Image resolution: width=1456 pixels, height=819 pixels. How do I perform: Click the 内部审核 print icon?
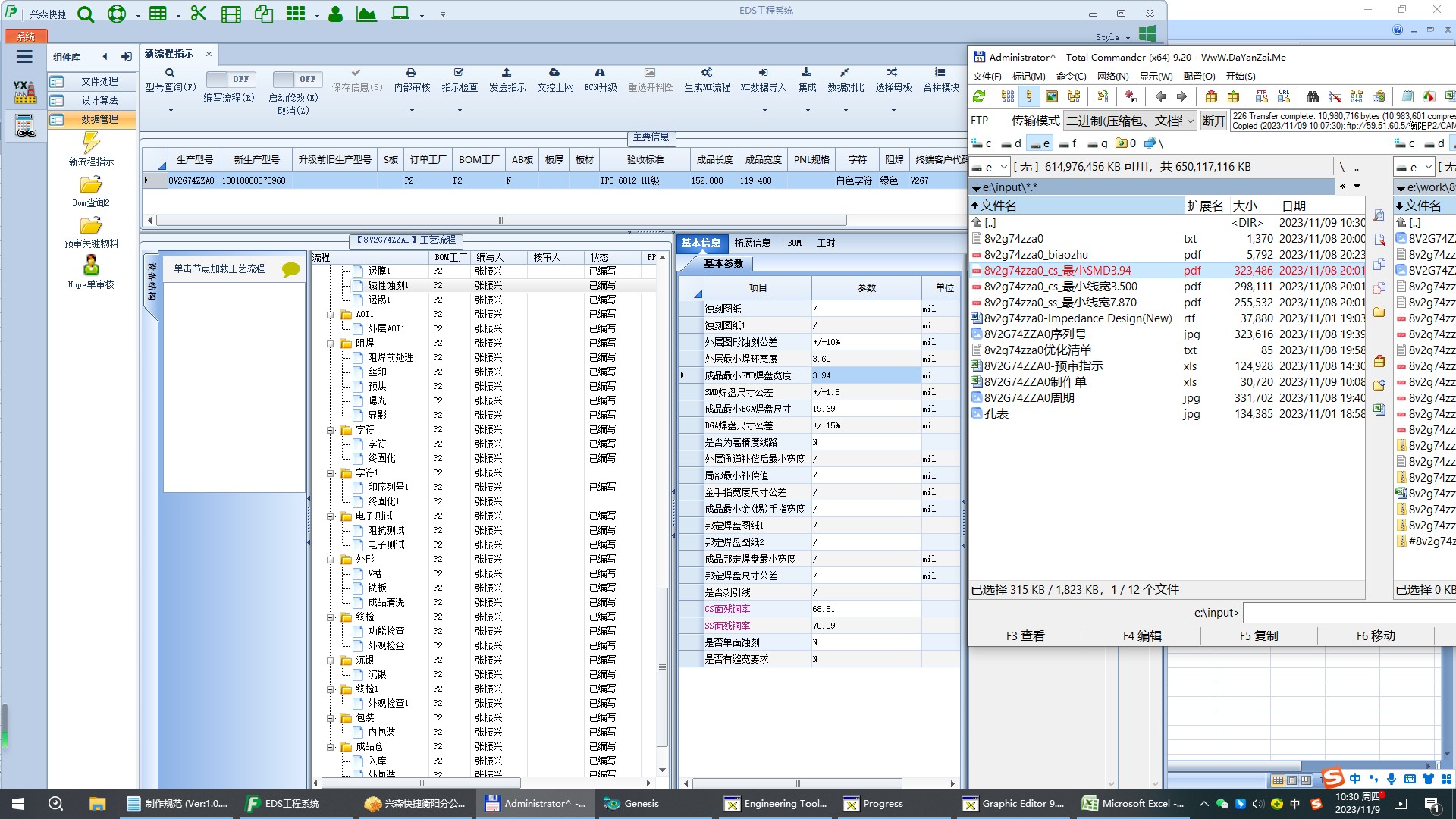point(411,73)
